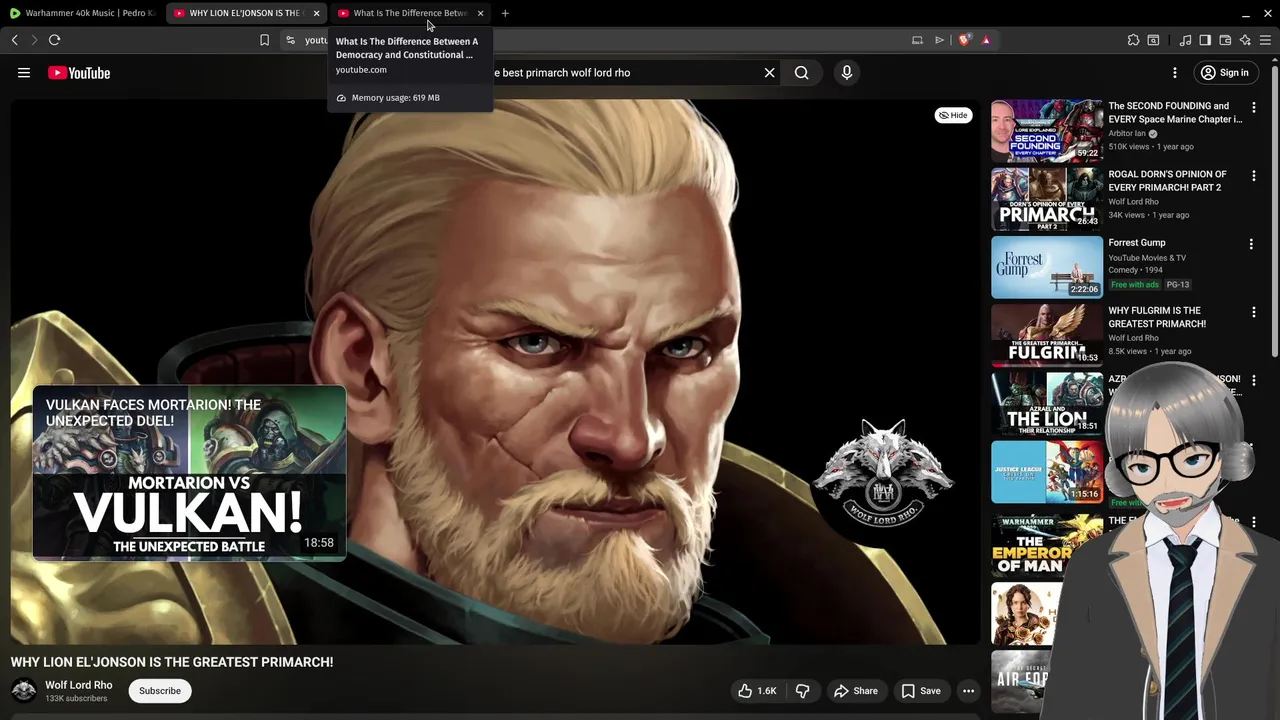Open a new browser tab
Viewport: 1280px width, 720px height.
pos(505,13)
